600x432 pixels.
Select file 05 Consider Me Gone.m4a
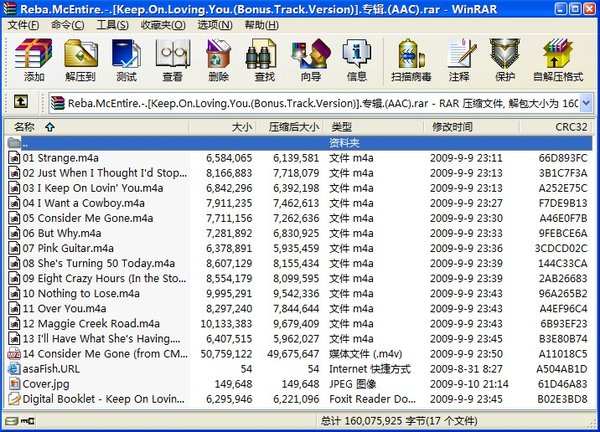pos(88,218)
